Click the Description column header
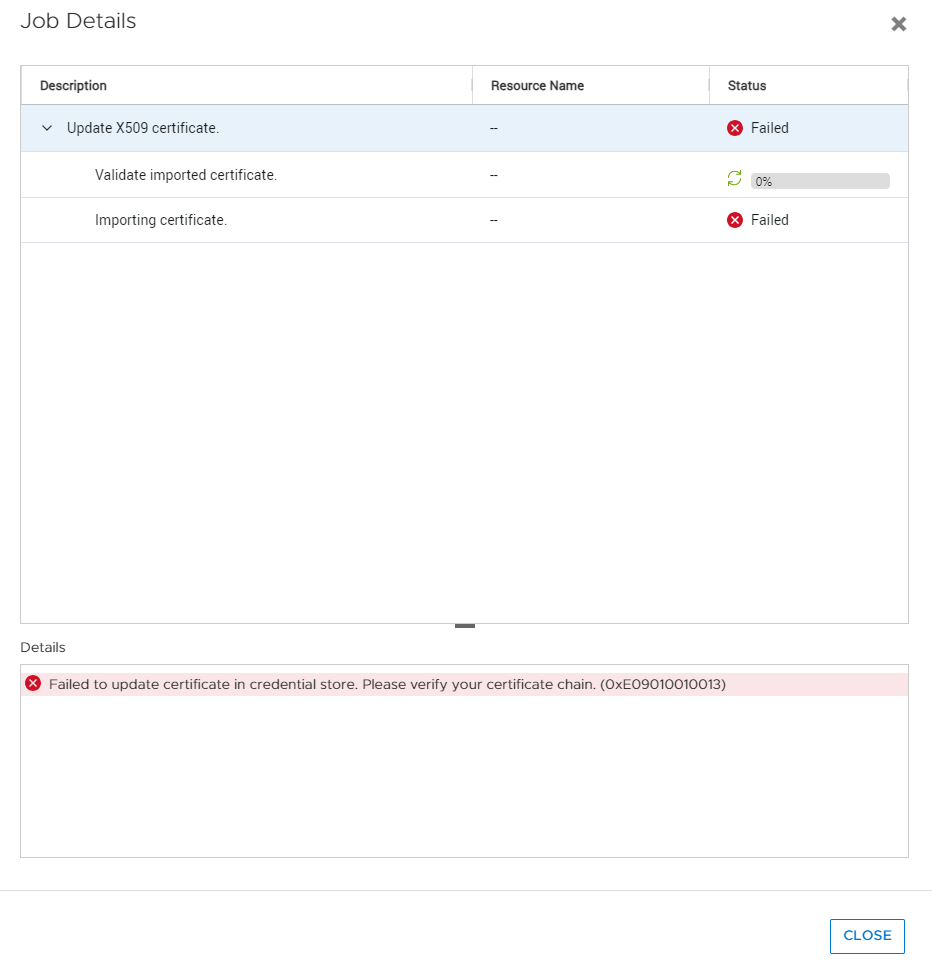This screenshot has width=932, height=968. pos(72,85)
